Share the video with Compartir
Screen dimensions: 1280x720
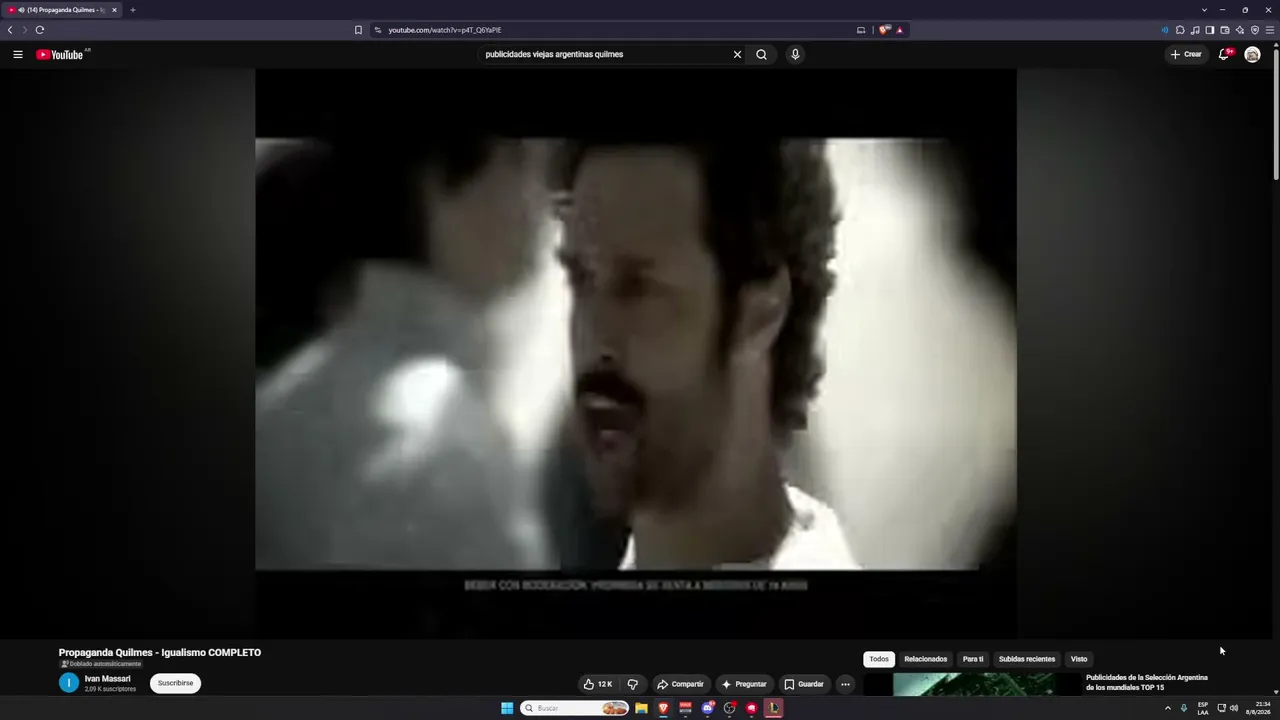coord(680,684)
